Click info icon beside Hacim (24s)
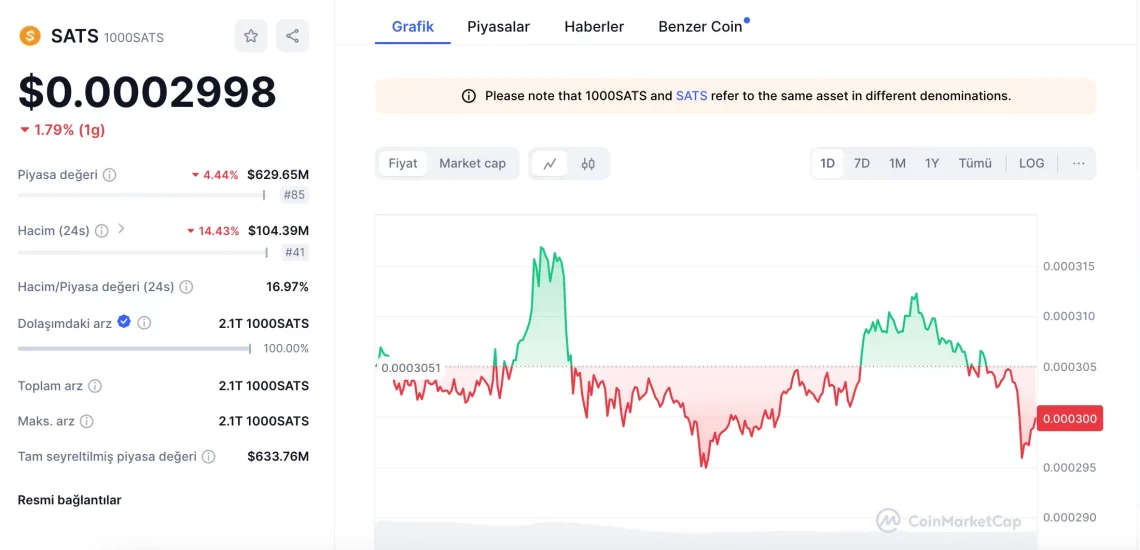Image resolution: width=1140 pixels, height=550 pixels. (101, 231)
